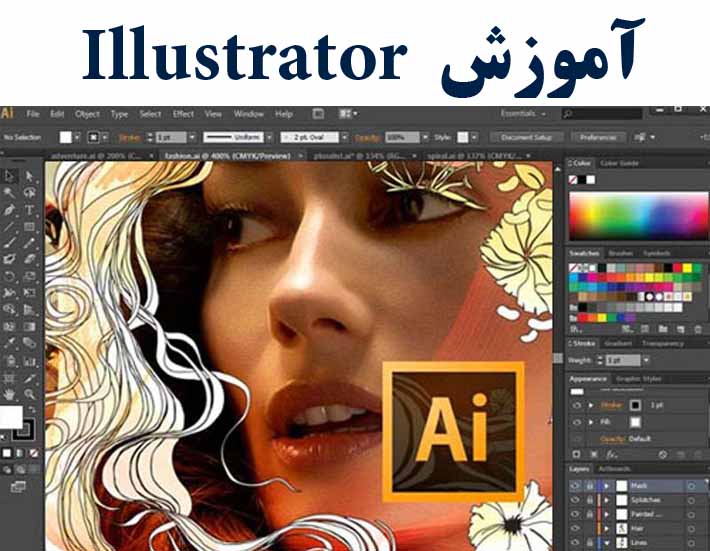Open the Essentials workspace dropdown
Image resolution: width=710 pixels, height=551 pixels.
pyautogui.click(x=523, y=114)
